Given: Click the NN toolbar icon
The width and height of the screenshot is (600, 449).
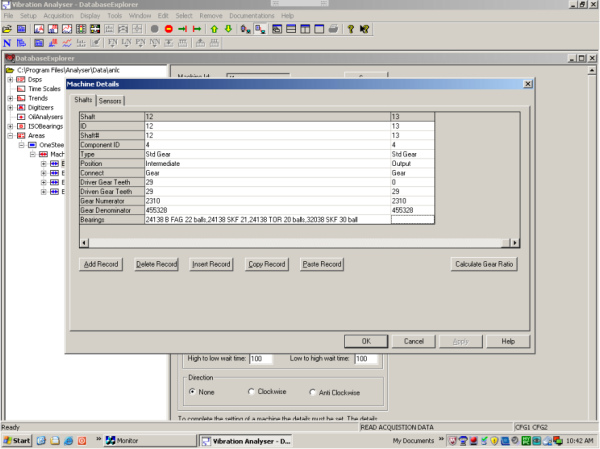Looking at the screenshot, I should click(155, 43).
